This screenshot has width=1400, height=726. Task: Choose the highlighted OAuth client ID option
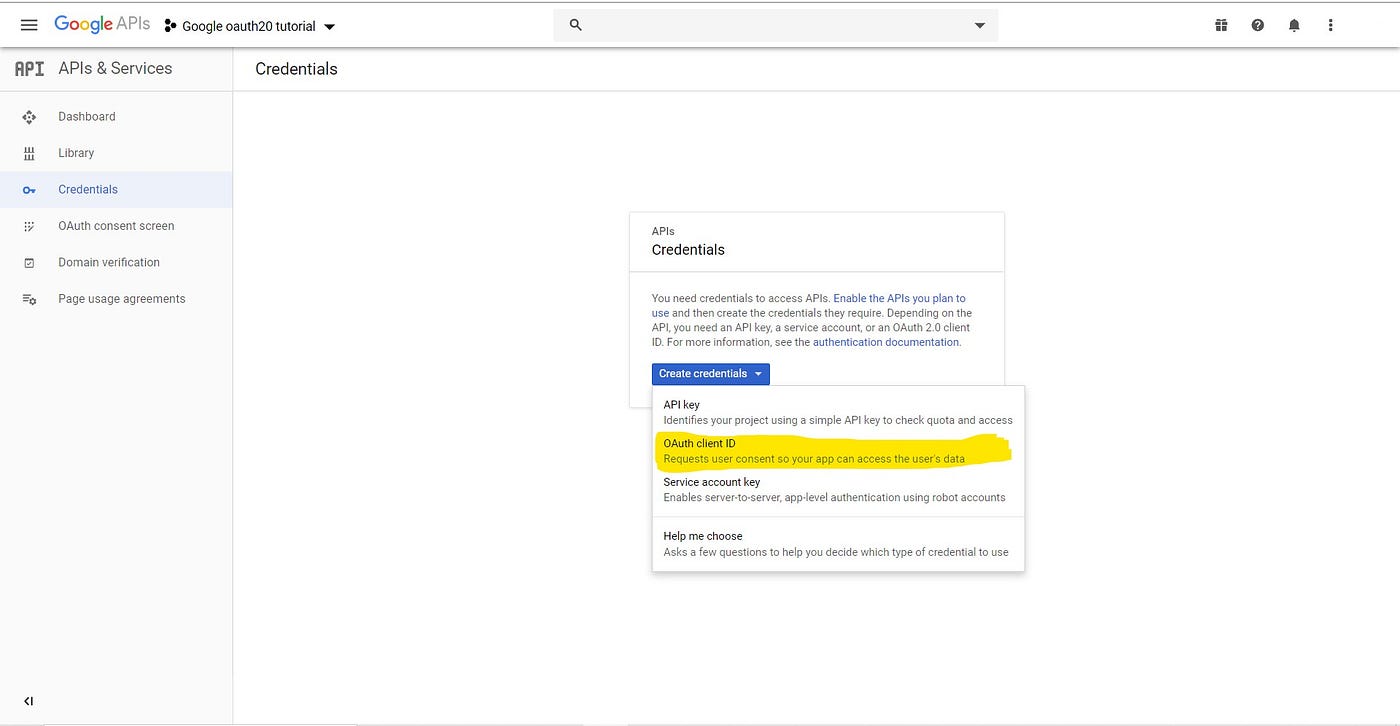(699, 443)
